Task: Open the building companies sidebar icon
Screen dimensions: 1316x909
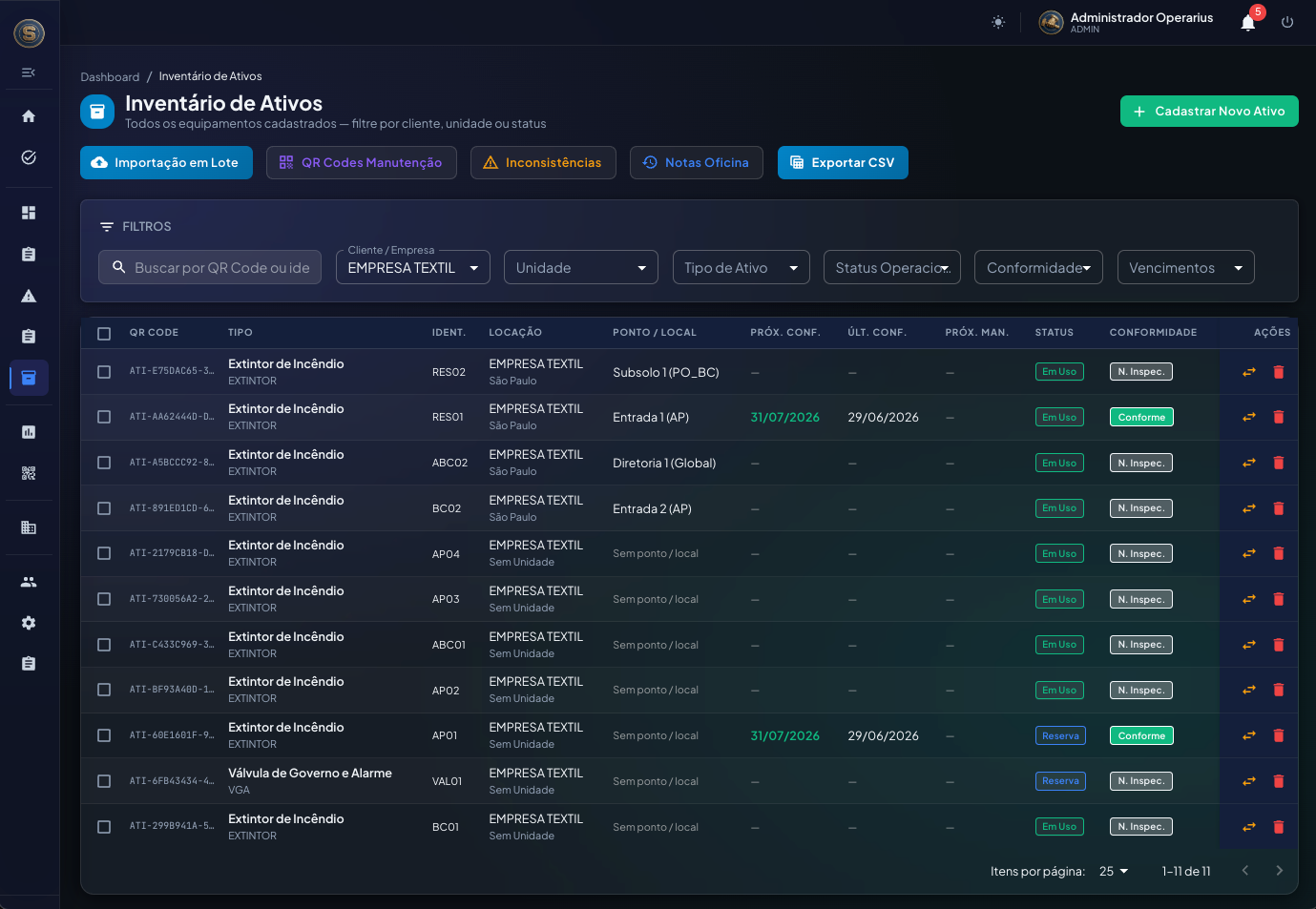Action: (29, 527)
